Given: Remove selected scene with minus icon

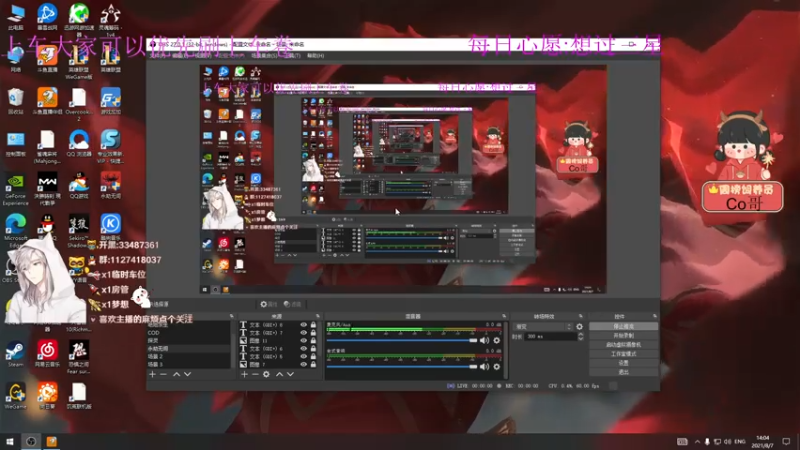Looking at the screenshot, I should 163,374.
